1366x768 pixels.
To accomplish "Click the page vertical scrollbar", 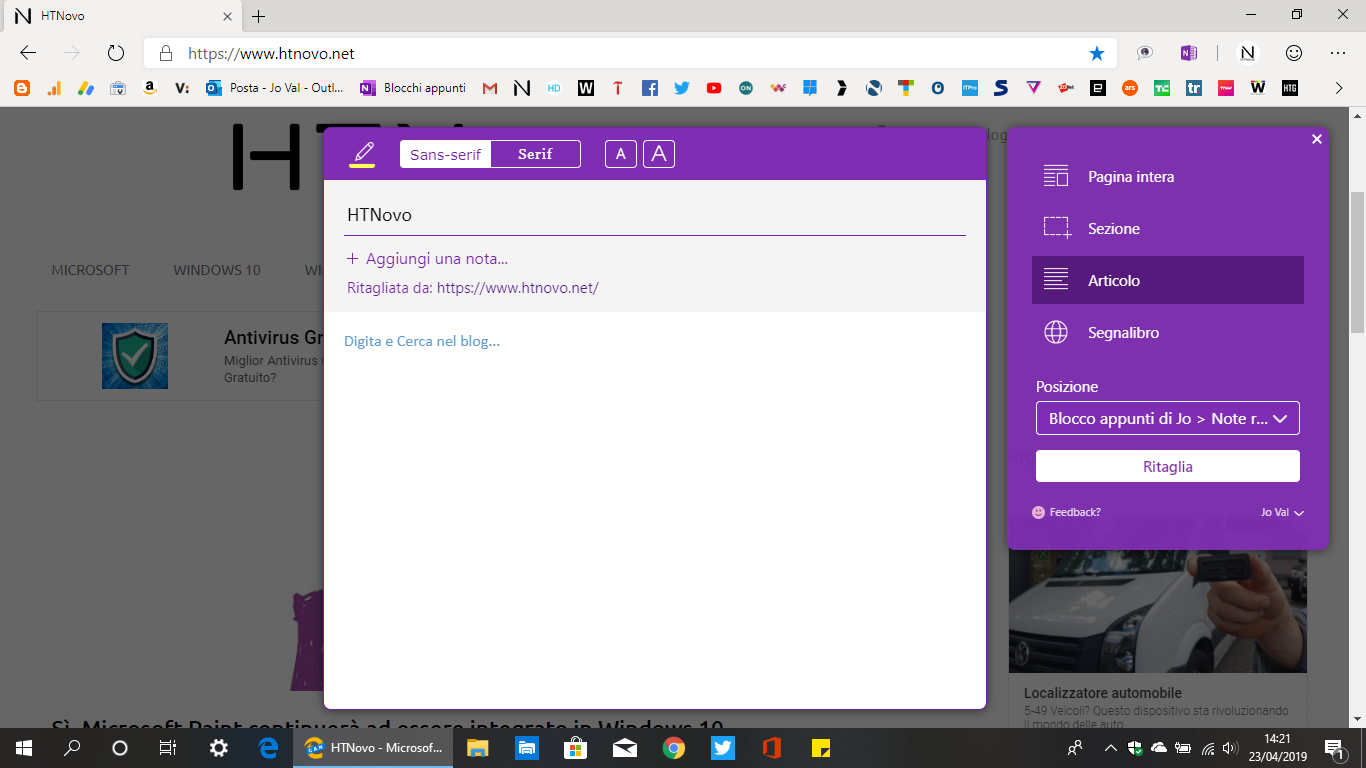I will [x=1357, y=262].
